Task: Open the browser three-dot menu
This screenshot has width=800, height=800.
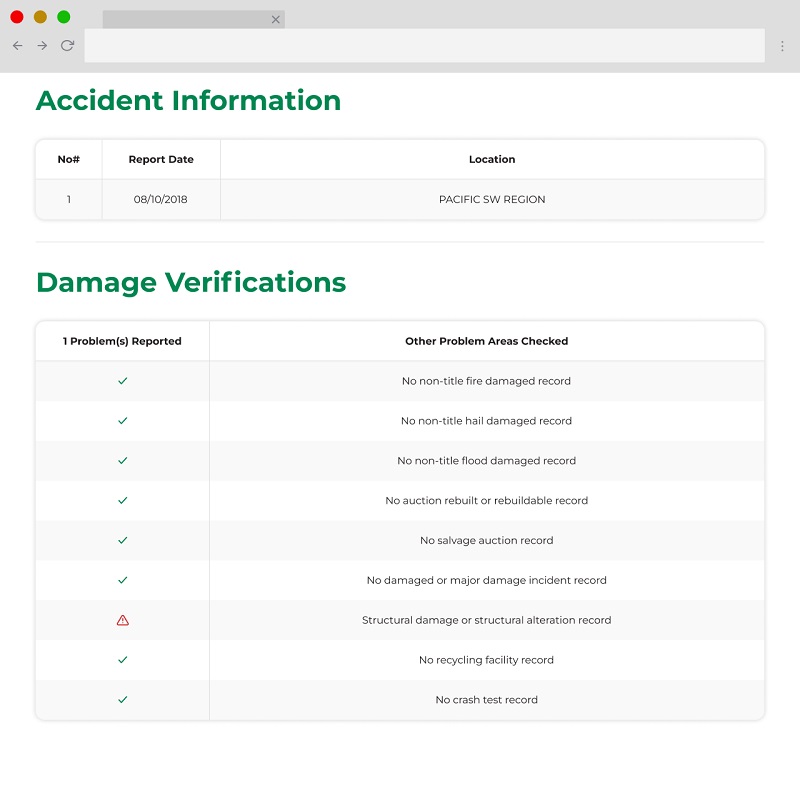Action: [x=782, y=46]
